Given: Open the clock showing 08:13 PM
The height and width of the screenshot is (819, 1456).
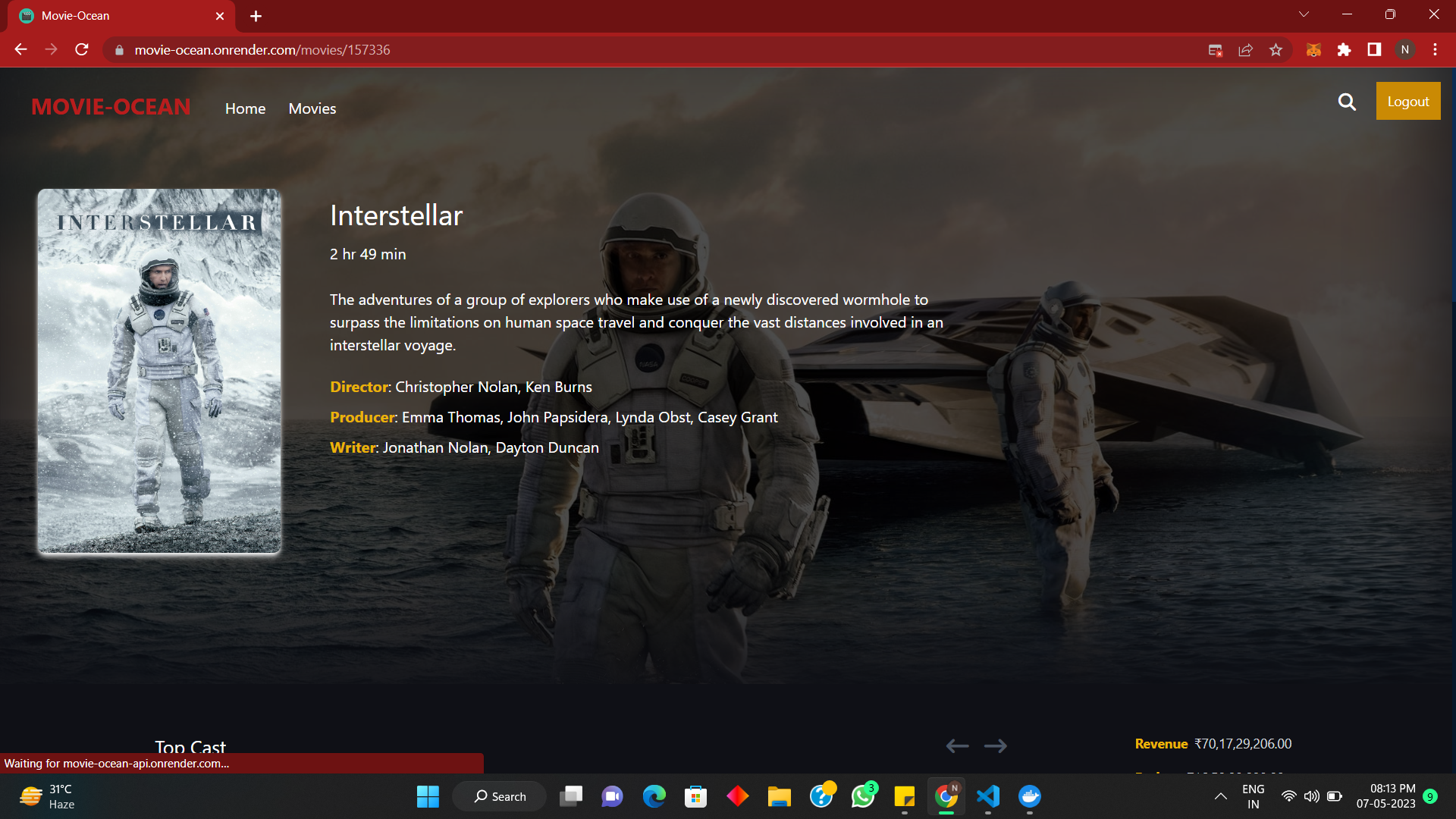Looking at the screenshot, I should point(1385,796).
